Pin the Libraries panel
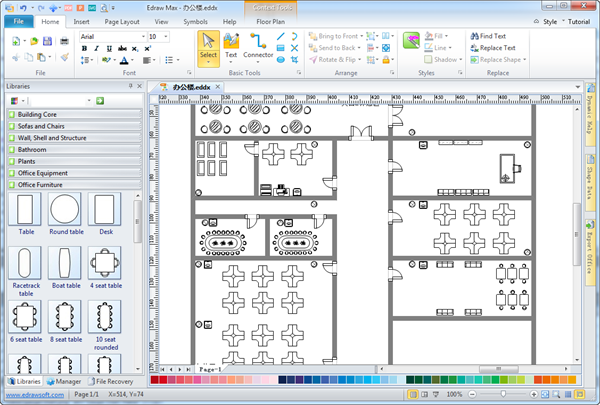 coord(131,86)
